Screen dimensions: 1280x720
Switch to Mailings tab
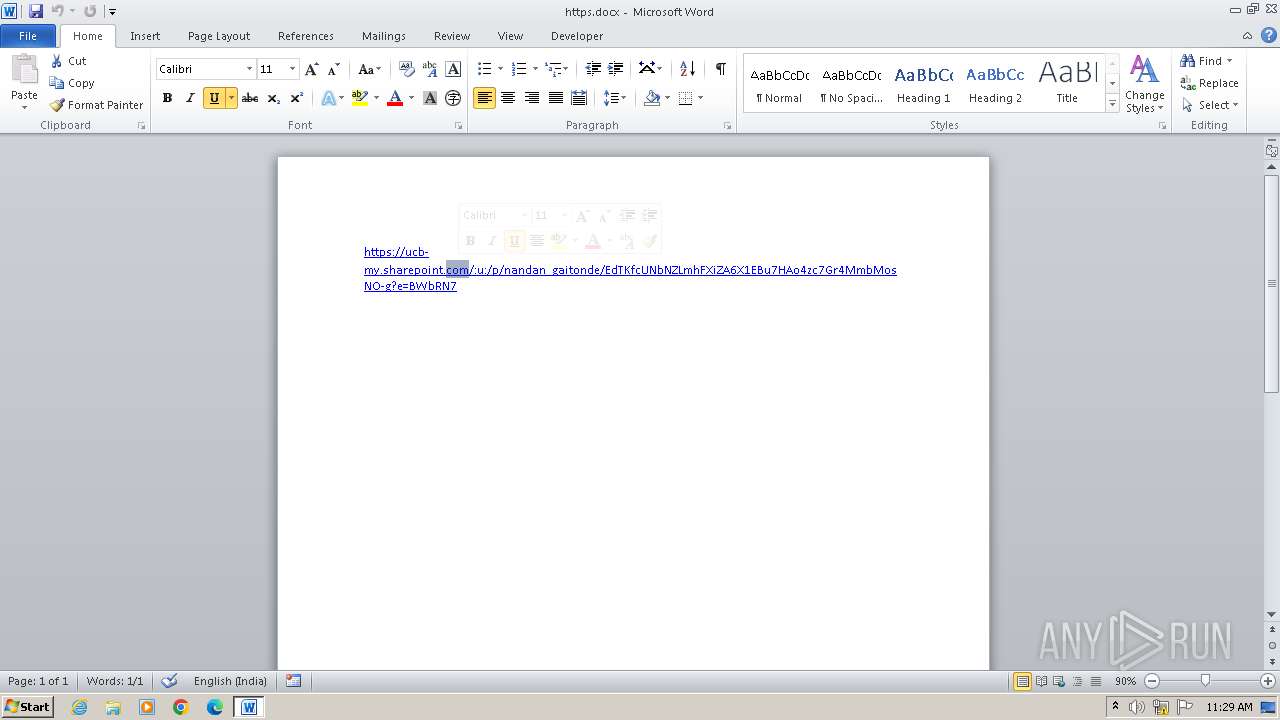(384, 36)
